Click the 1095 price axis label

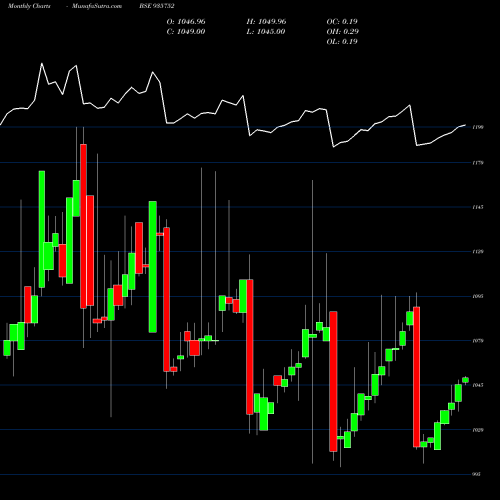pos(478,296)
